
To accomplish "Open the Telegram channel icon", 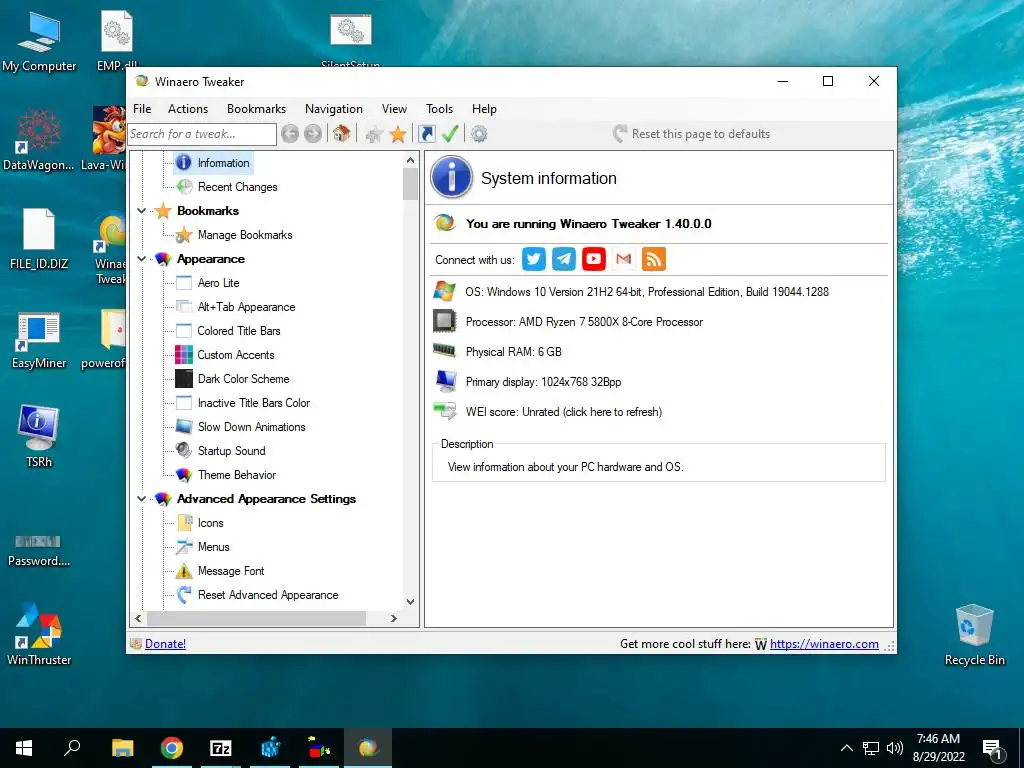I will tap(564, 259).
